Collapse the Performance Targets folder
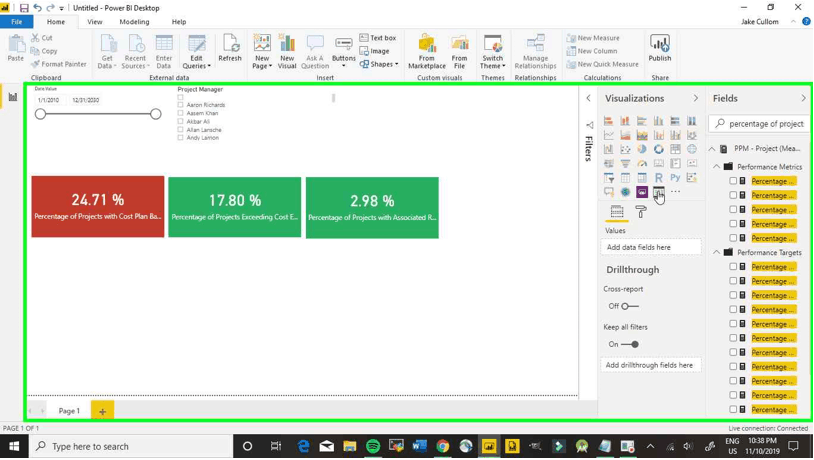Image resolution: width=814 pixels, height=460 pixels. [717, 253]
